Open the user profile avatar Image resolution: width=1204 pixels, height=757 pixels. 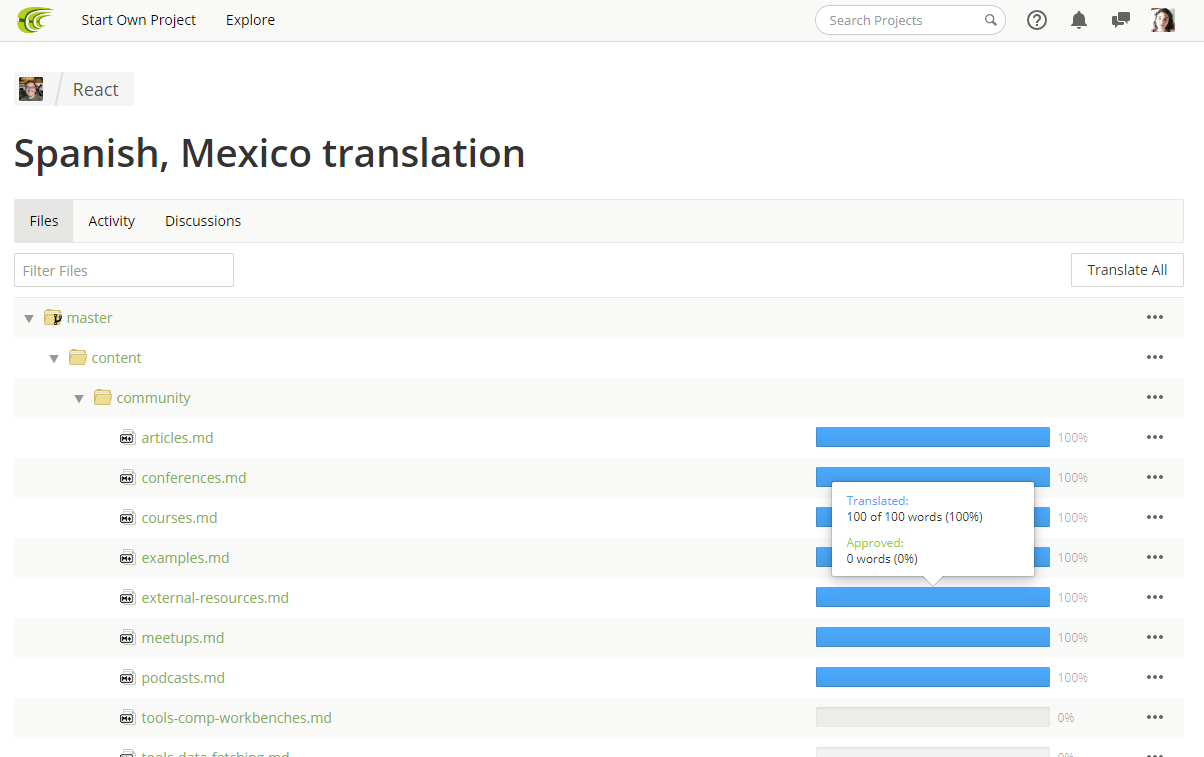pyautogui.click(x=1163, y=20)
